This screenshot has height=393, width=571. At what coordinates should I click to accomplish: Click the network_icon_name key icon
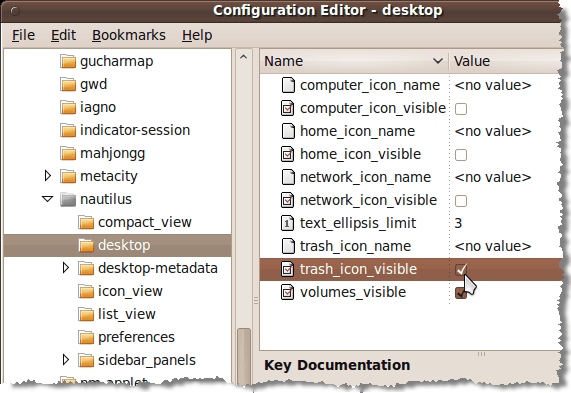coord(288,177)
